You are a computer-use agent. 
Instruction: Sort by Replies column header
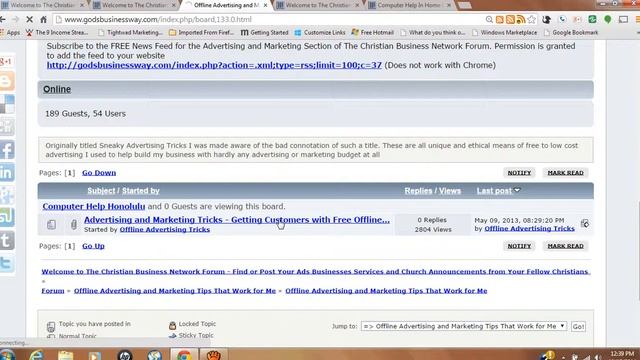(x=418, y=191)
